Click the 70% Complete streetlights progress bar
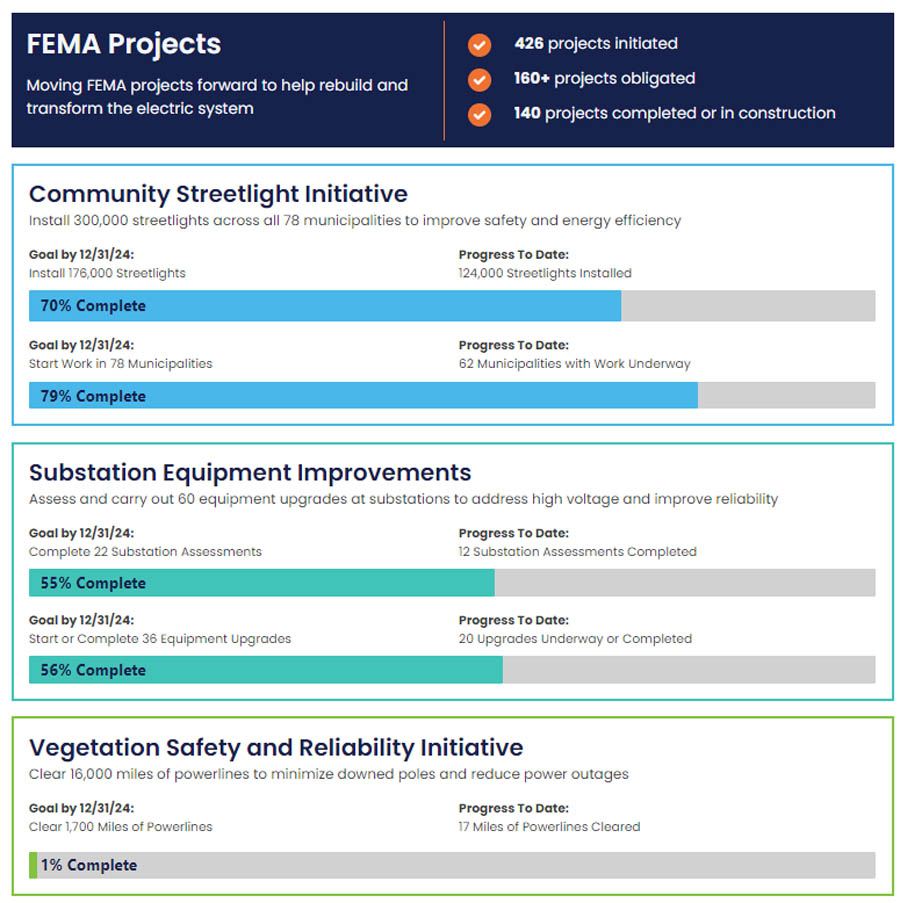The width and height of the screenshot is (900, 903). coord(451,306)
